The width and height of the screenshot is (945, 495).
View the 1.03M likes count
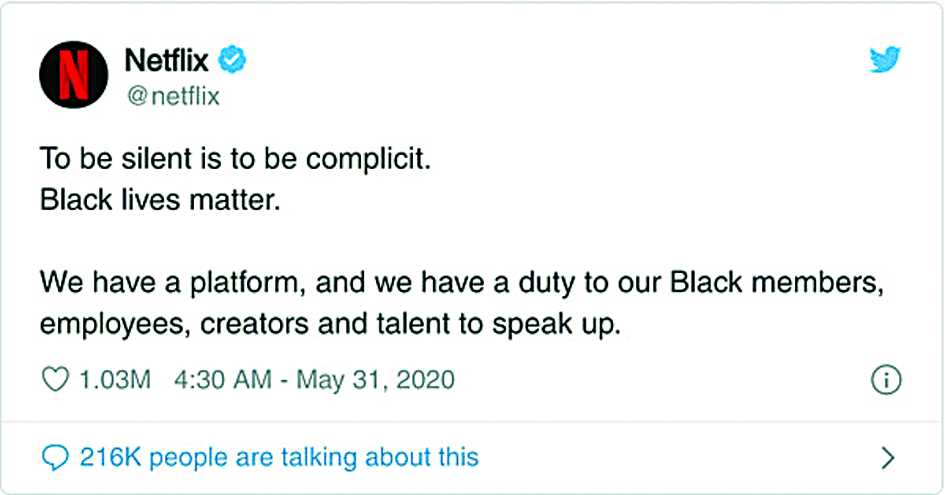click(115, 380)
